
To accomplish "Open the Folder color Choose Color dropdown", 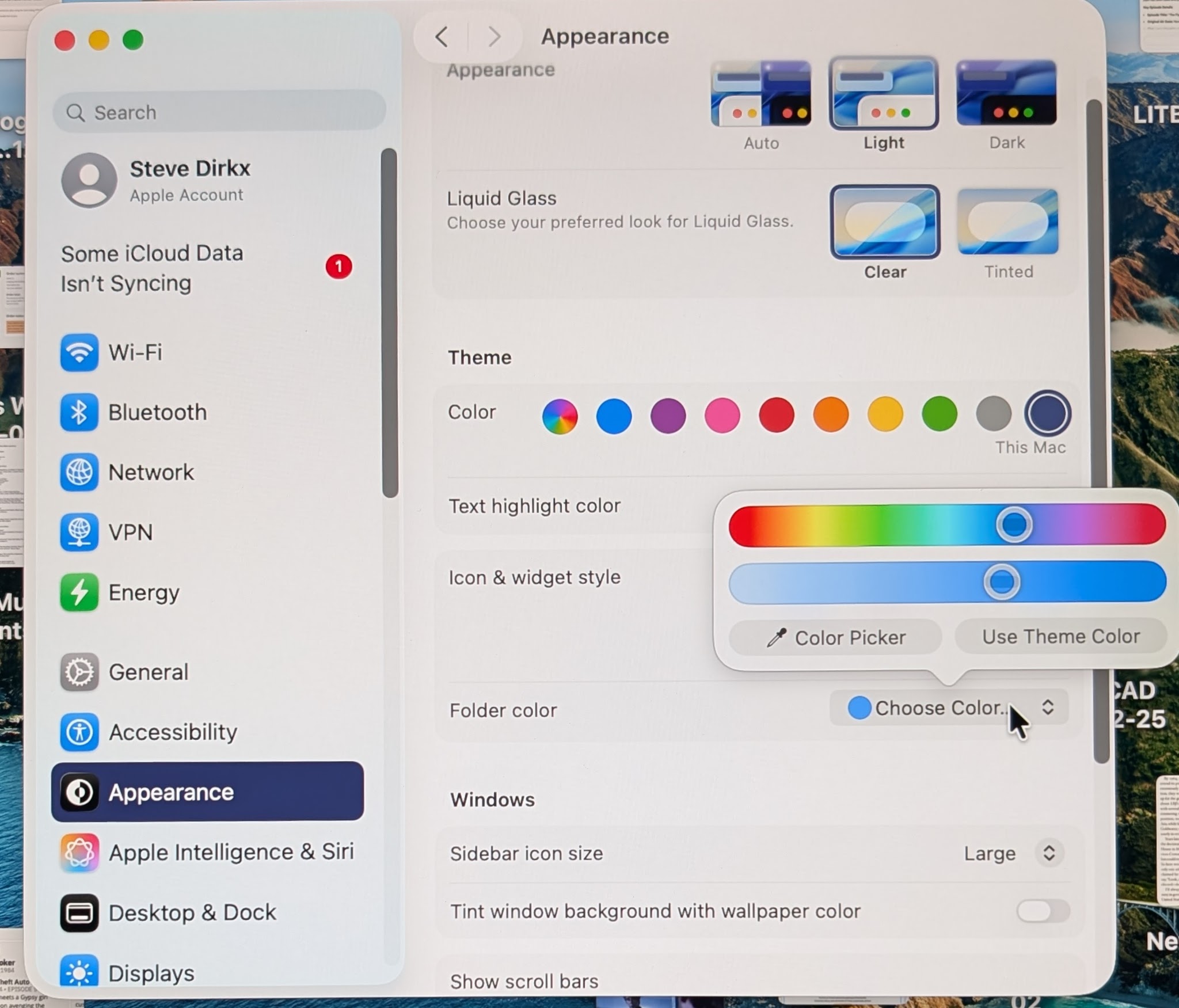I will [949, 707].
